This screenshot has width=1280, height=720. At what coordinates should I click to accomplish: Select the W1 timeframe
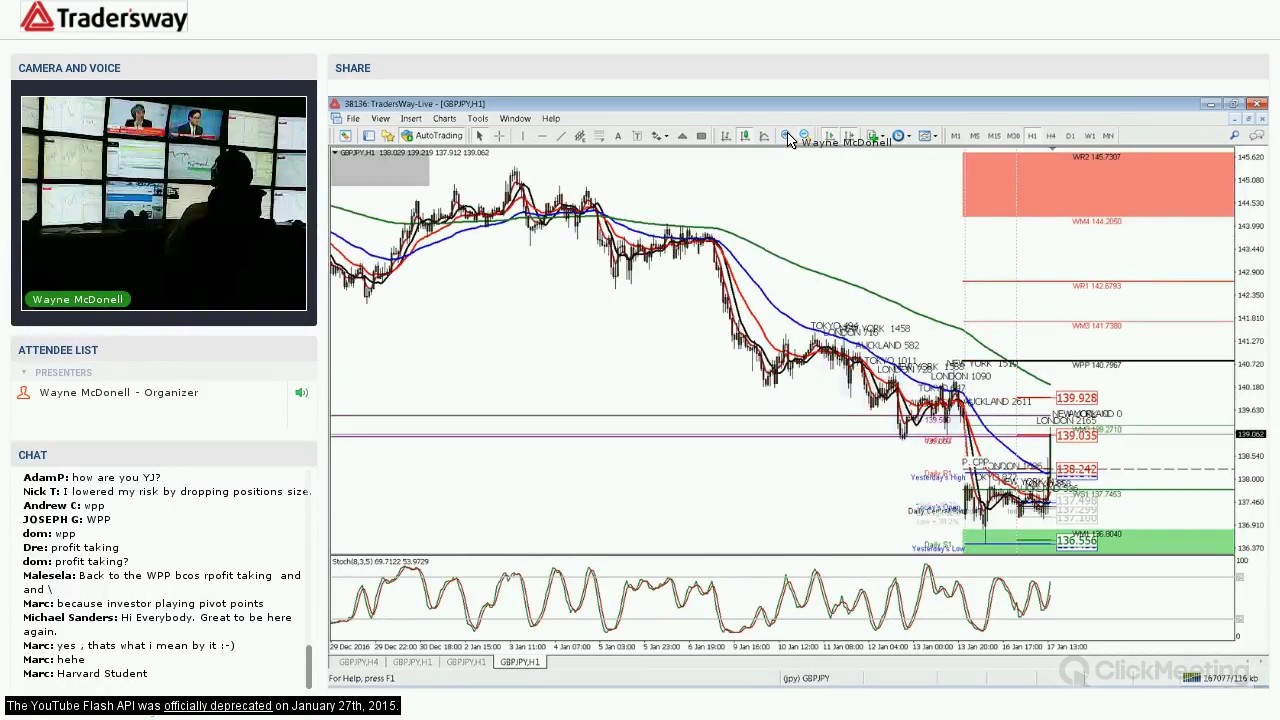(x=1090, y=136)
